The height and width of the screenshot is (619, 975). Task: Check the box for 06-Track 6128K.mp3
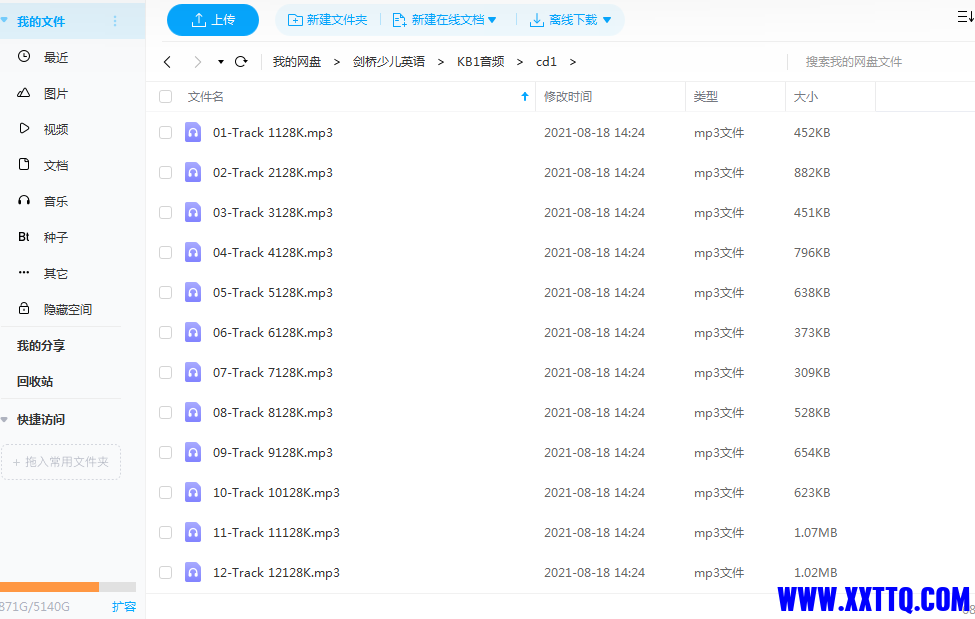point(165,332)
